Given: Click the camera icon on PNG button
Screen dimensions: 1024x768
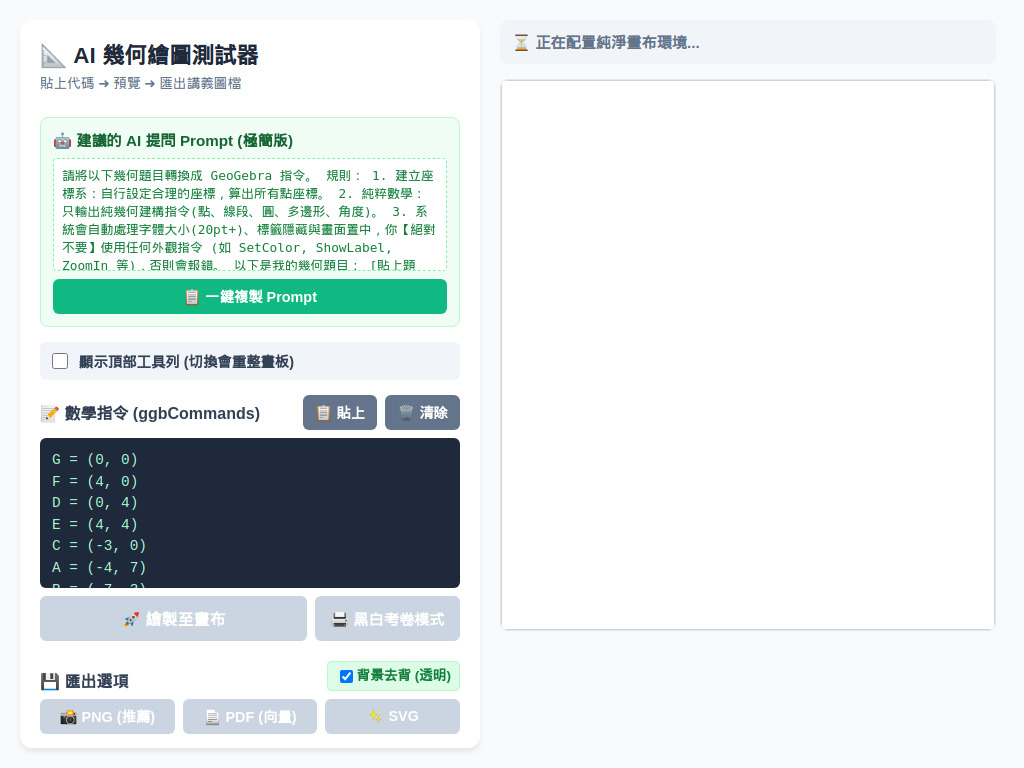Looking at the screenshot, I should pos(68,717).
